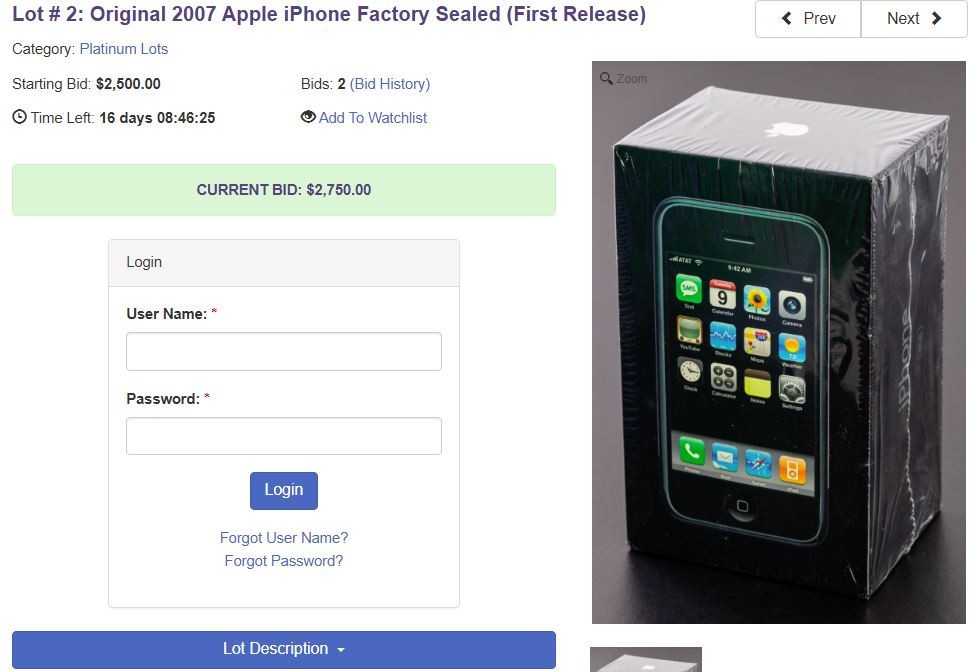Select the small thumbnail below main image

point(646,660)
